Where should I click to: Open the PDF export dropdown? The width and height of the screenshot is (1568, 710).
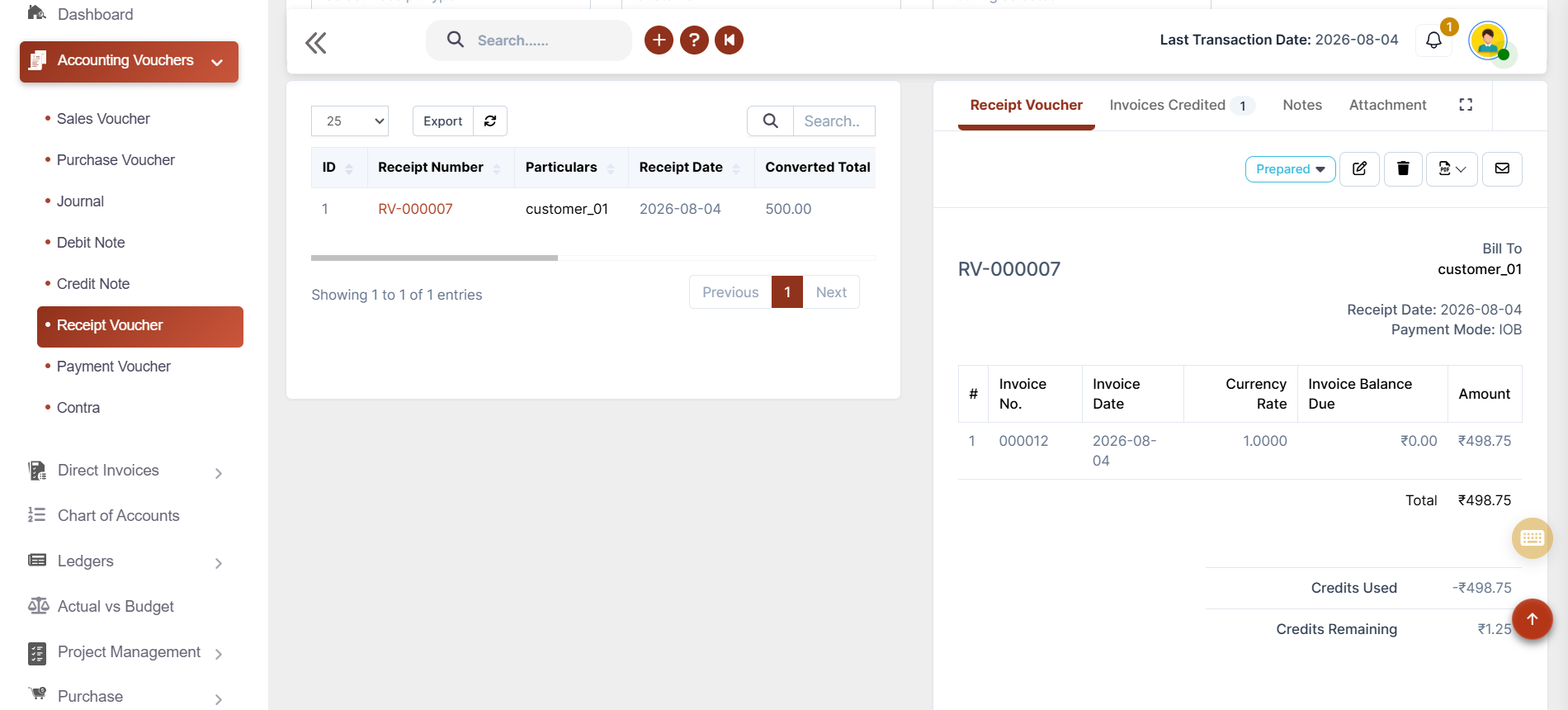point(1452,168)
